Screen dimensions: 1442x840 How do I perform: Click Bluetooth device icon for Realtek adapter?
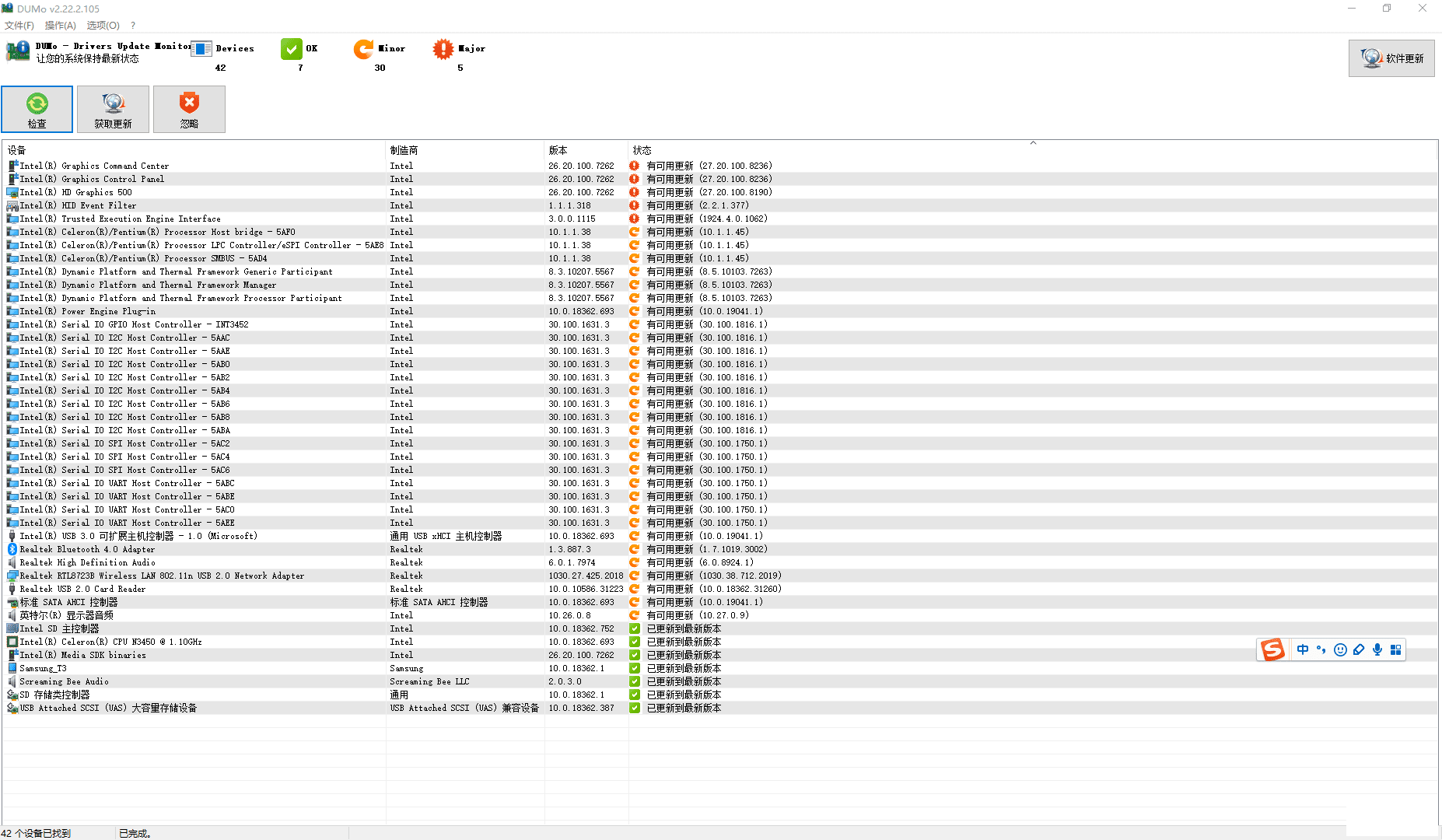pyautogui.click(x=12, y=549)
